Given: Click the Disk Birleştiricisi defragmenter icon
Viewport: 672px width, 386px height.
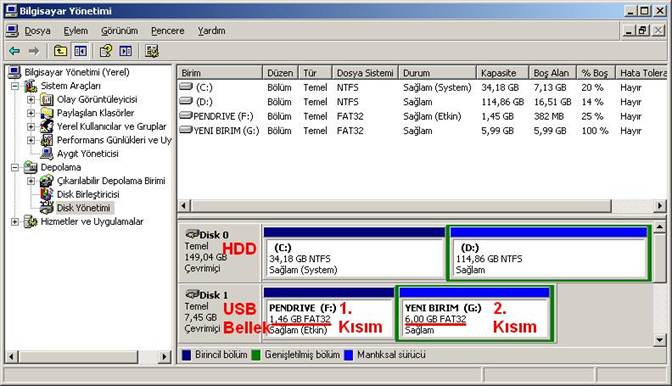Looking at the screenshot, I should click(x=47, y=194).
